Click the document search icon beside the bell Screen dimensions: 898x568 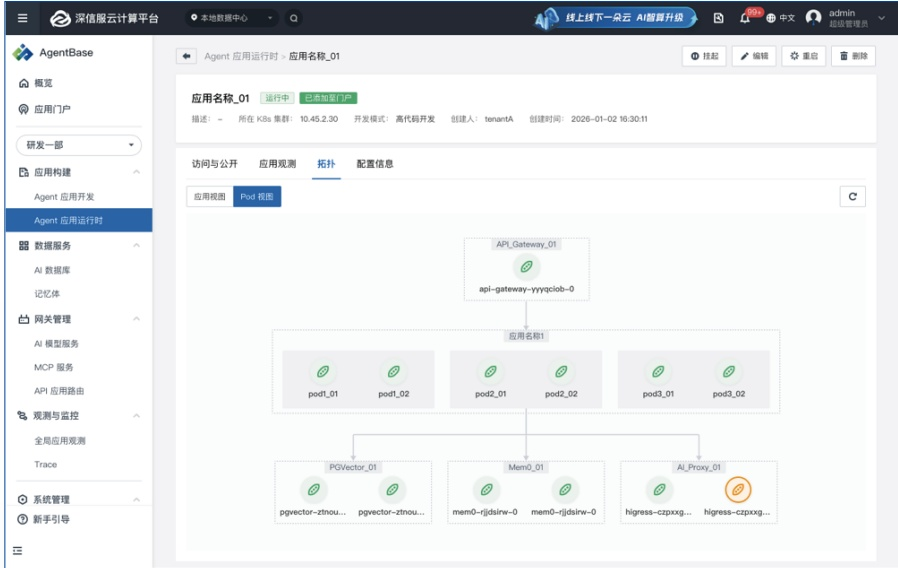click(718, 18)
